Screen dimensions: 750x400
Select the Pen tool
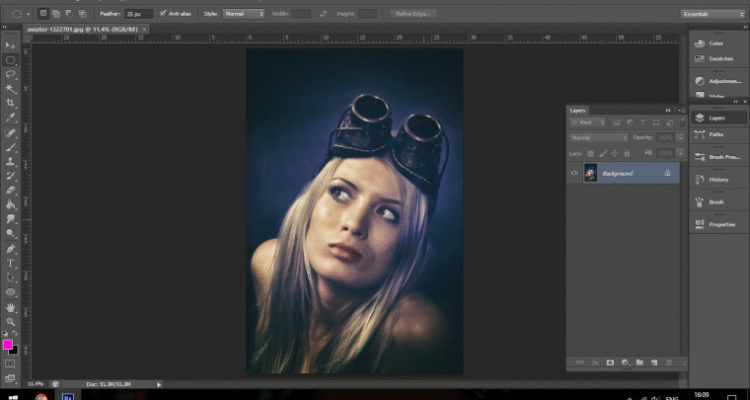(x=10, y=249)
